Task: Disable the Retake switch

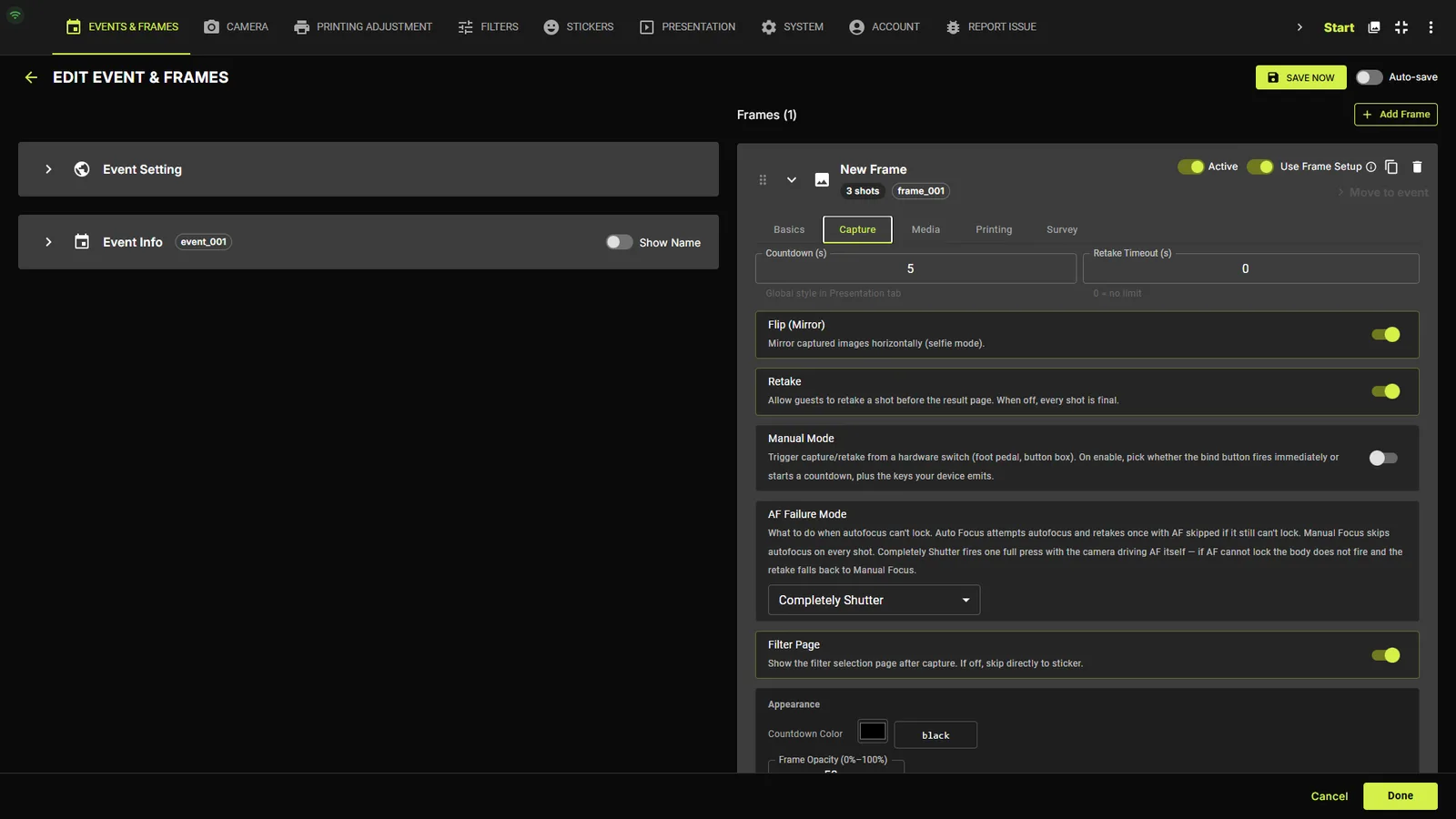Action: (1385, 391)
